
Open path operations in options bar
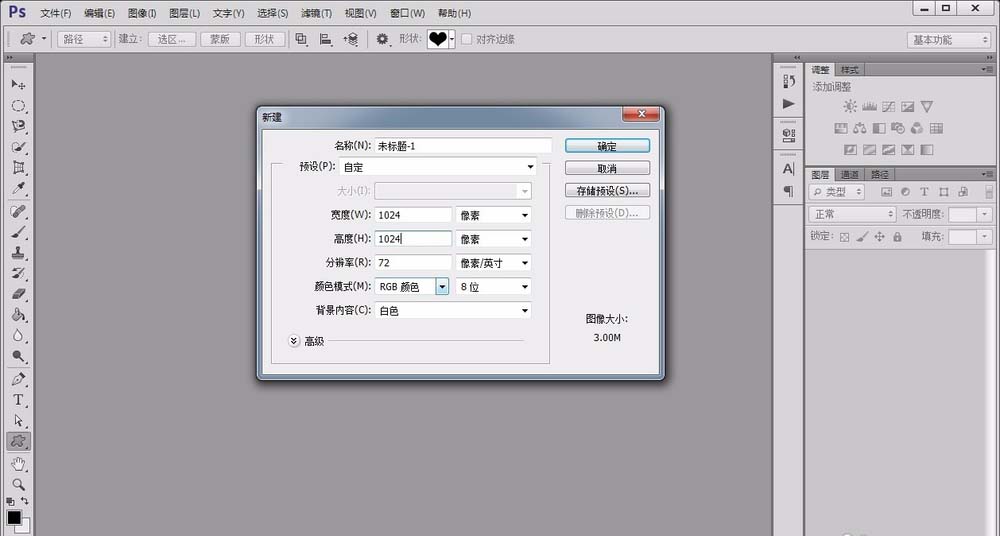coord(301,40)
